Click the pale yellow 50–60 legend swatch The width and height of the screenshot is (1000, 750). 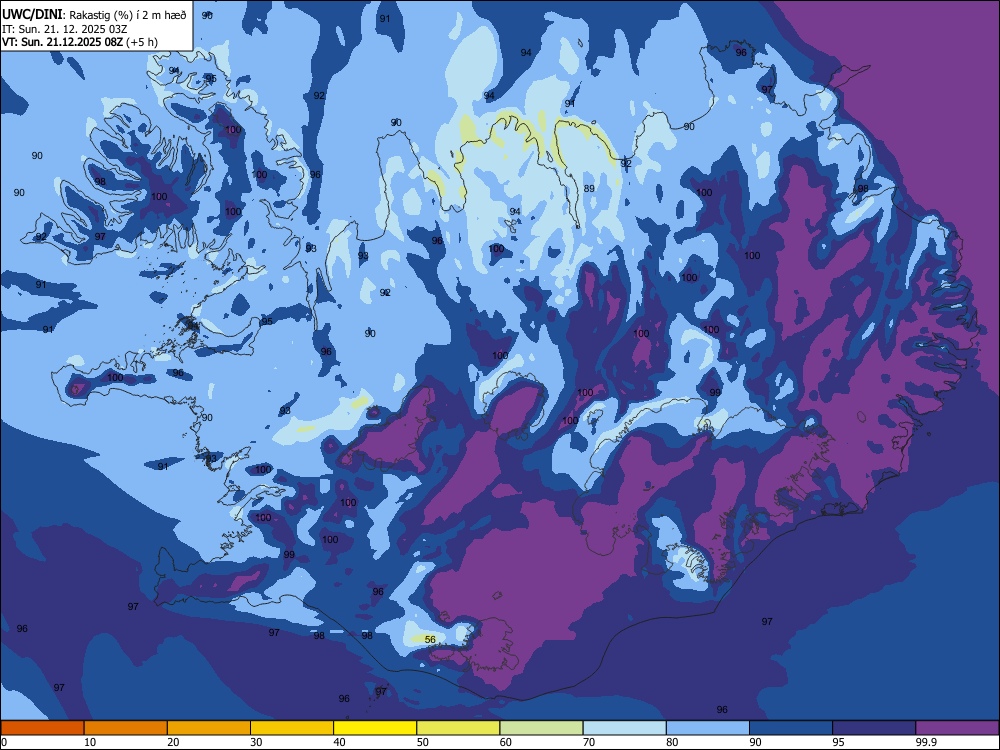point(458,728)
